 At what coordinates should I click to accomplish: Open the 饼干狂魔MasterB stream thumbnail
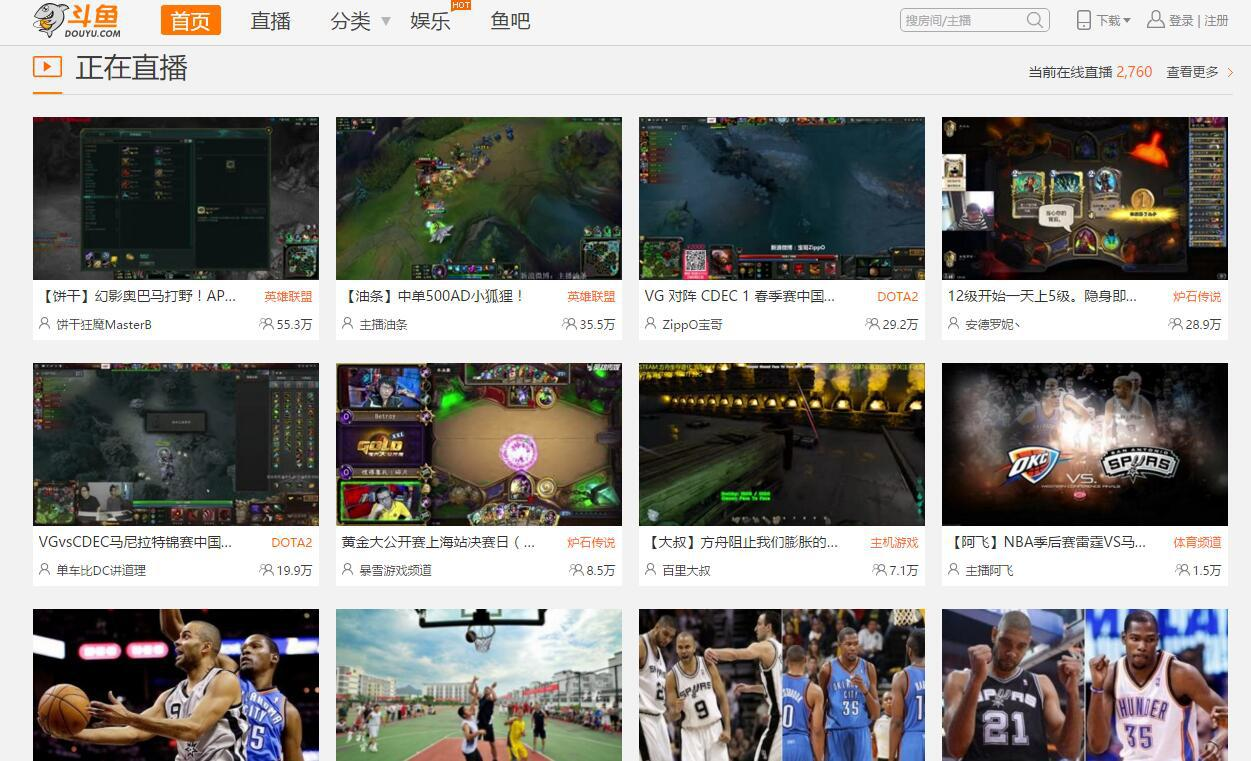click(x=176, y=198)
